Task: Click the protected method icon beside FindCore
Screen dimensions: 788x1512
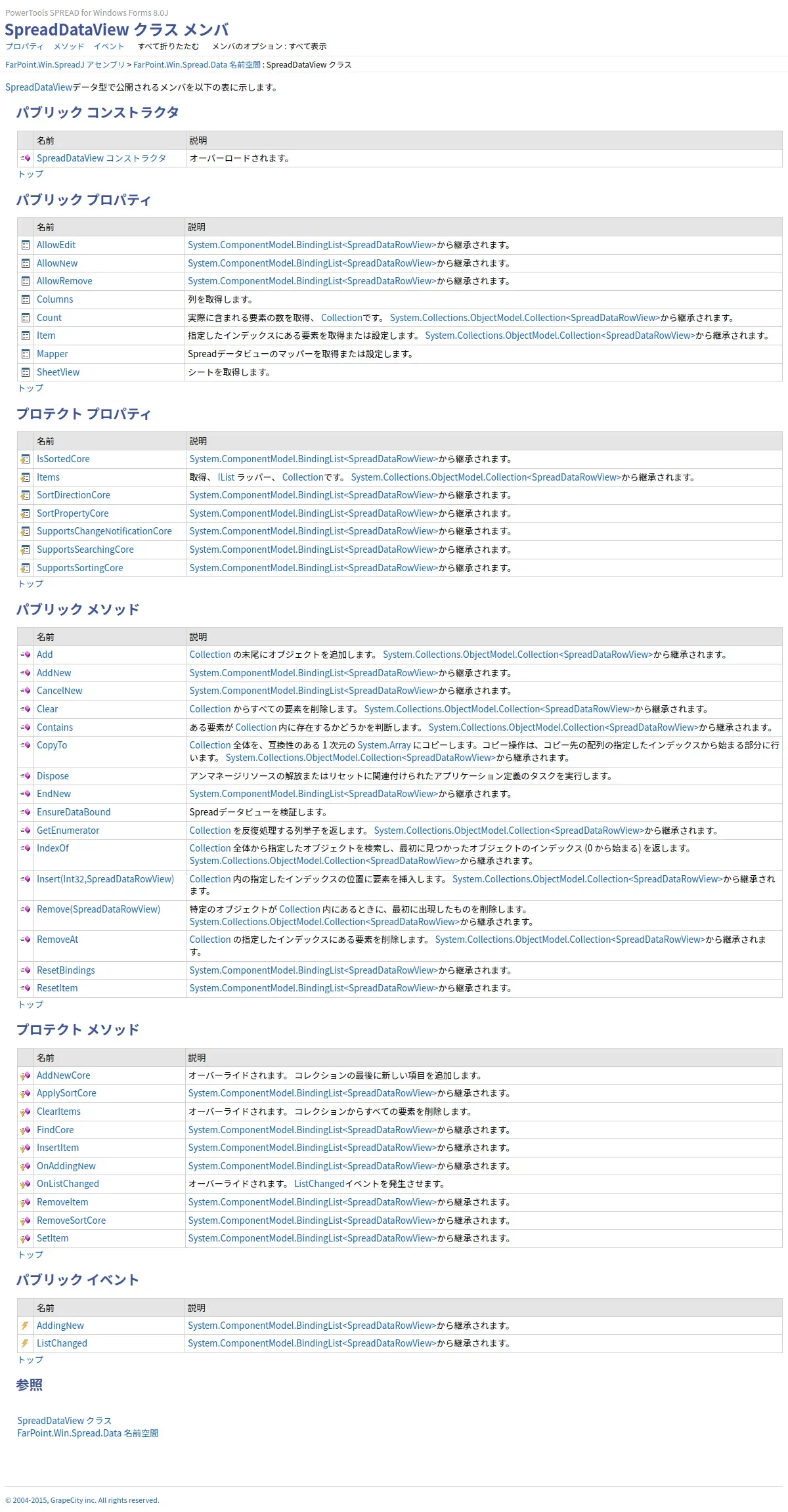Action: 26,1130
